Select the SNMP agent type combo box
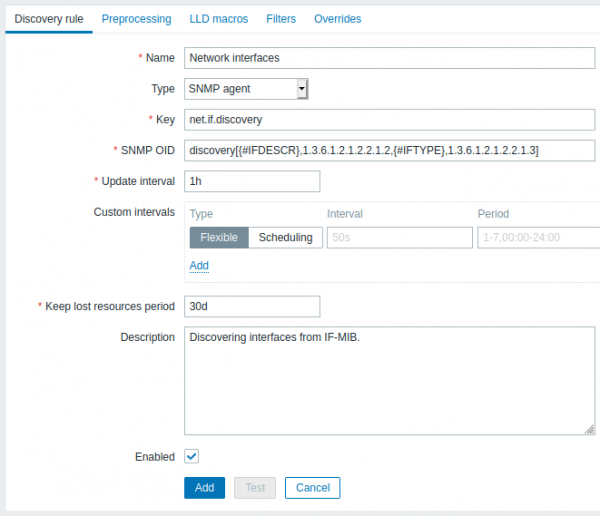 (246, 89)
